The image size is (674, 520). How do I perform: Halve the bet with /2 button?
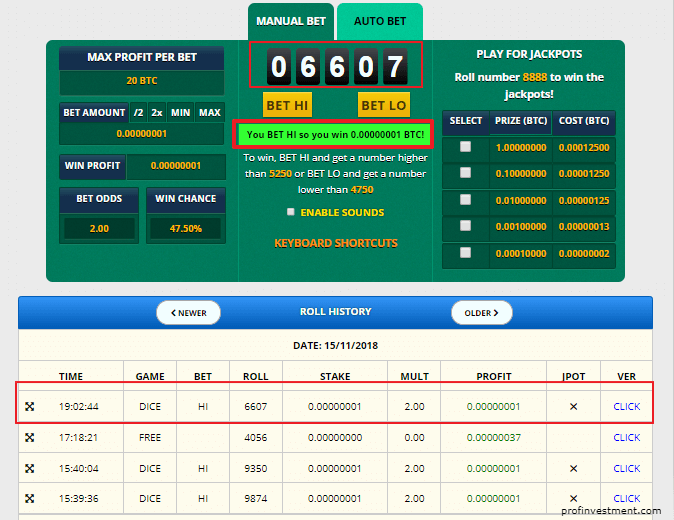coord(138,113)
